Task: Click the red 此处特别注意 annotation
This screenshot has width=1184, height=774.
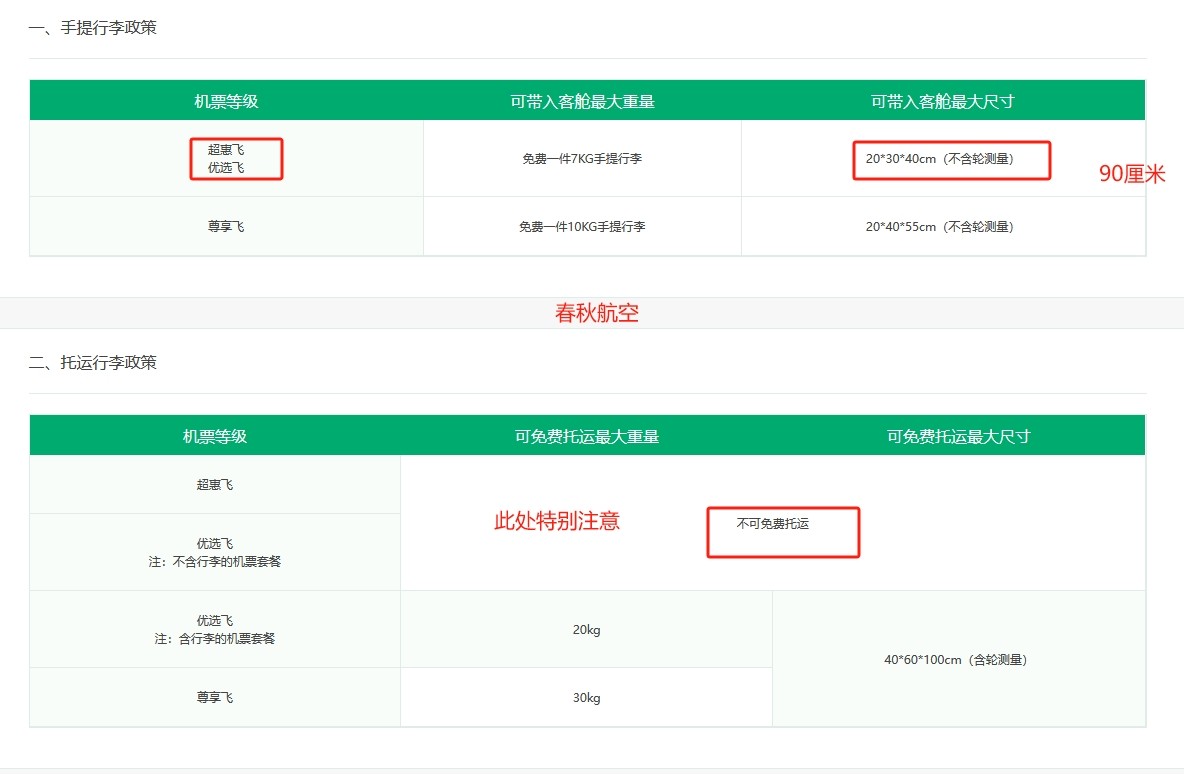Action: click(x=557, y=521)
